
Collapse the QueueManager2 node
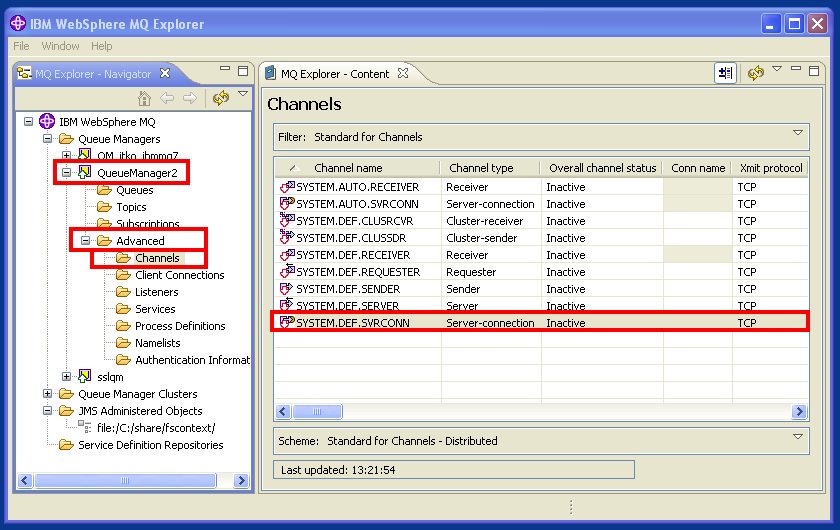(x=66, y=173)
